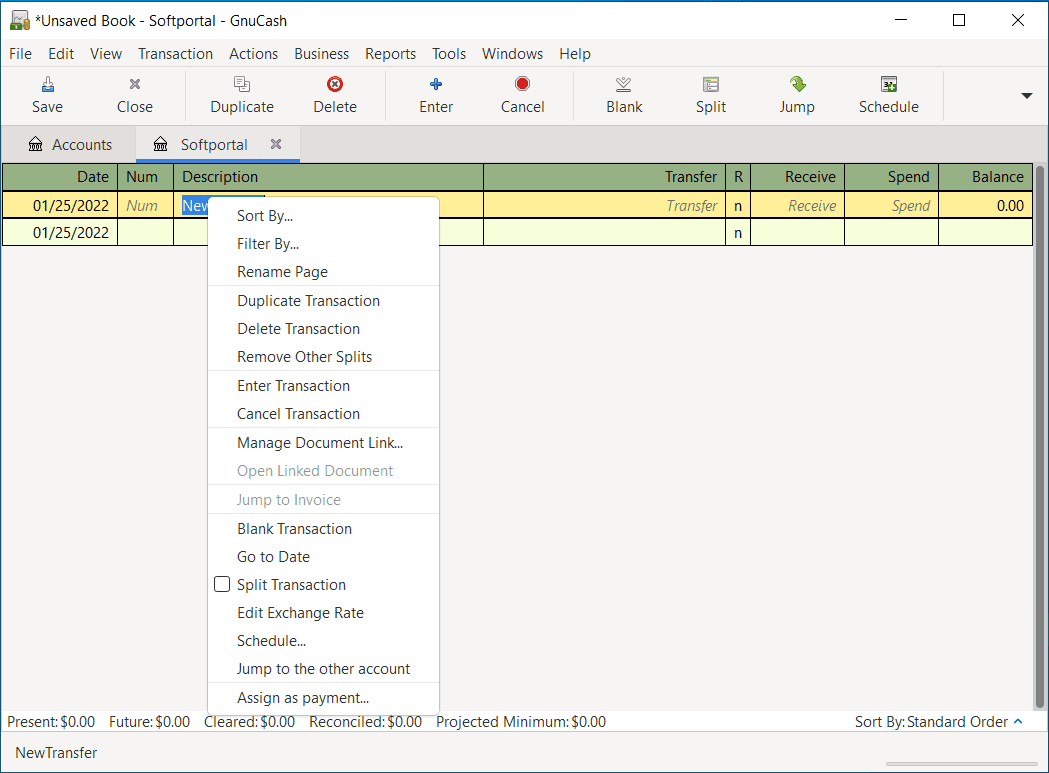Viewport: 1049px width, 773px height.
Task: Click the Balance column header
Action: (985, 177)
